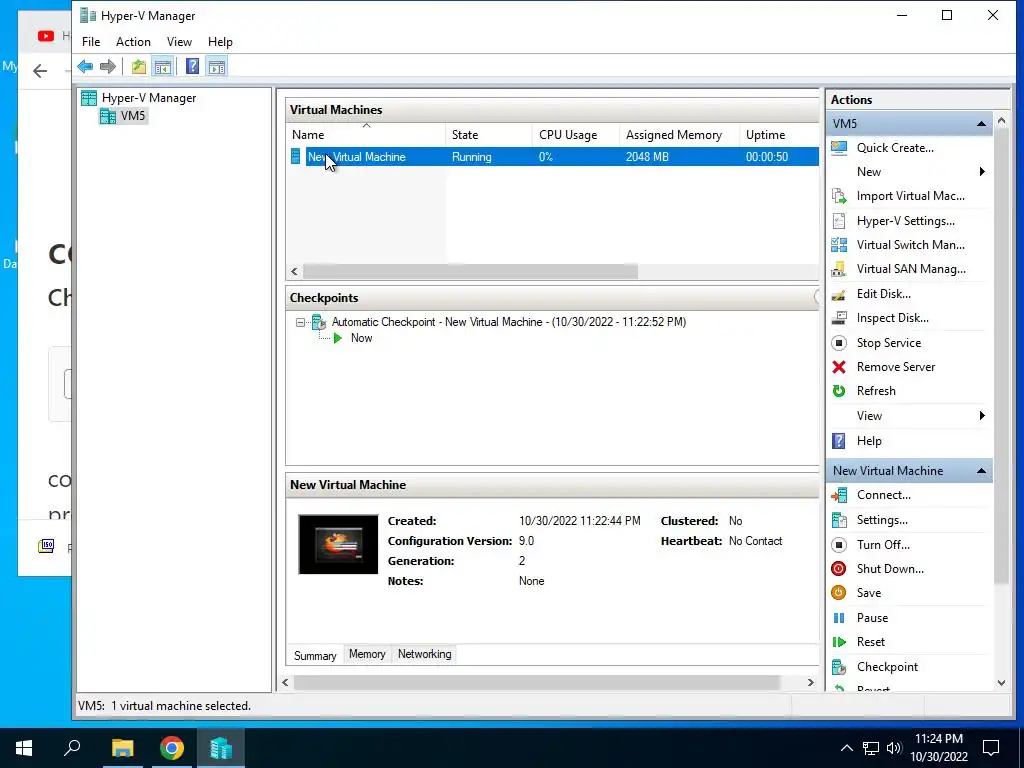Click the Import Virtual Machine icon
This screenshot has height=768, width=1024.
[839, 196]
